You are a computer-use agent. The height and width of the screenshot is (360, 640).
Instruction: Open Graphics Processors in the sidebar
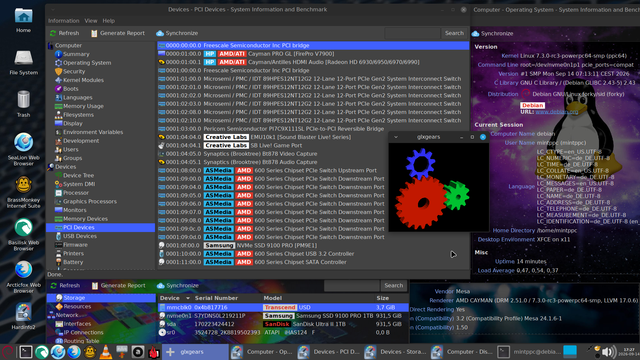click(89, 202)
